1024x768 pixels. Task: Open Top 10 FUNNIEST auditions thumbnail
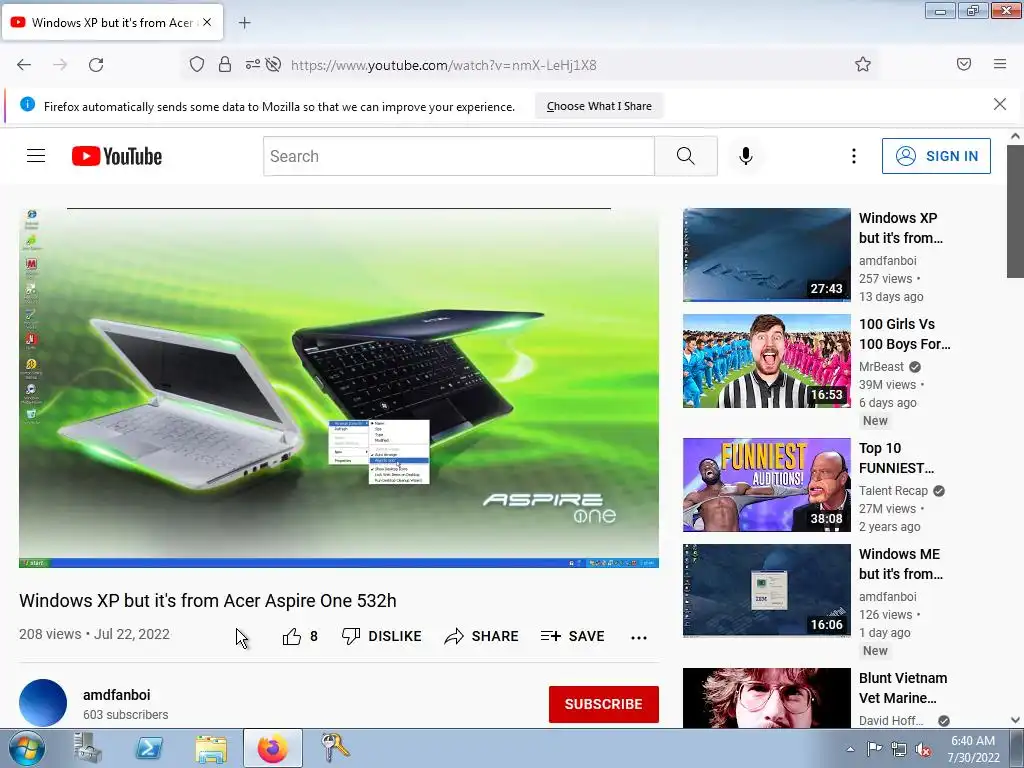(767, 485)
